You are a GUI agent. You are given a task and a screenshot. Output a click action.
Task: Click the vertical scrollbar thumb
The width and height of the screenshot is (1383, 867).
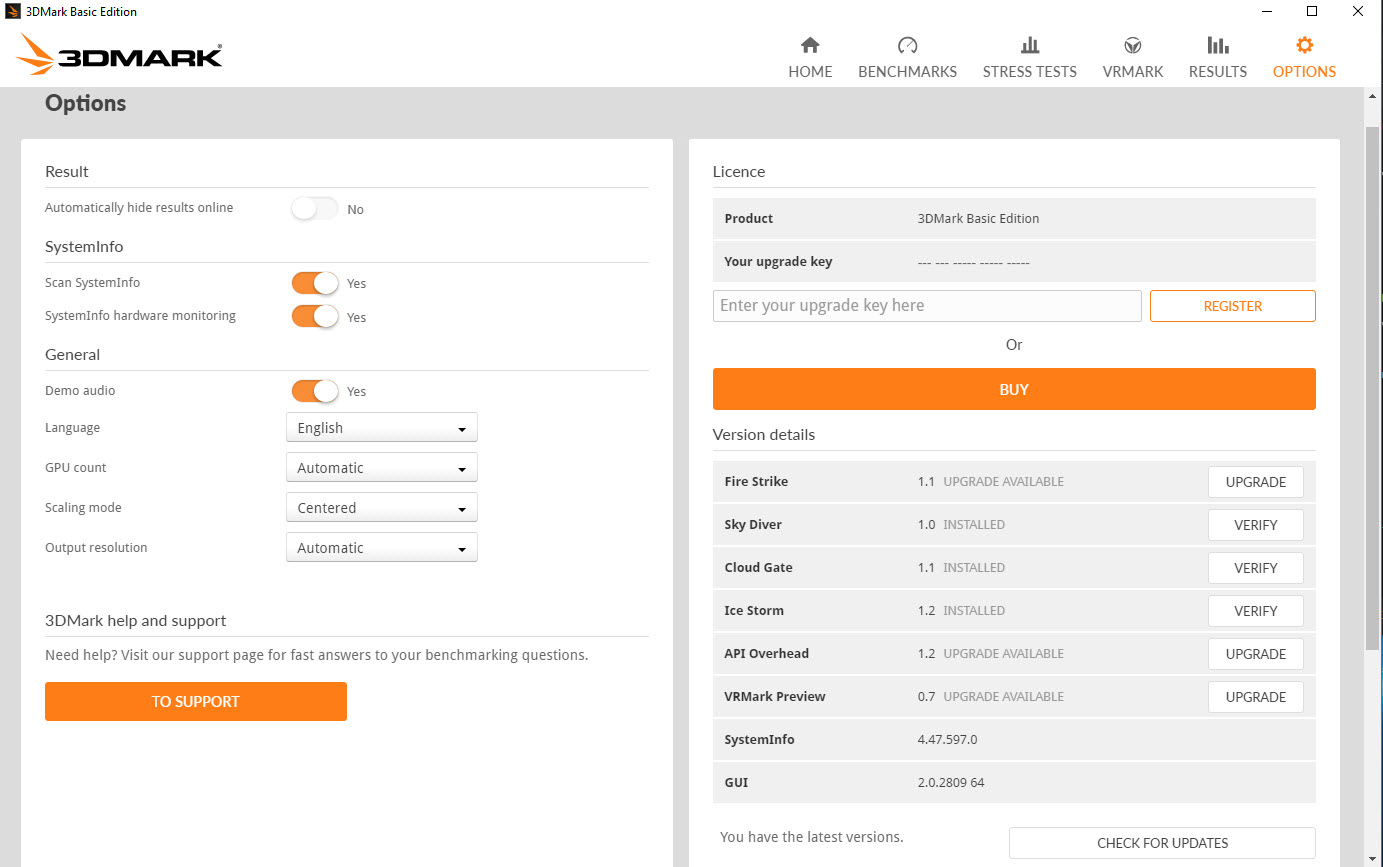click(1373, 388)
